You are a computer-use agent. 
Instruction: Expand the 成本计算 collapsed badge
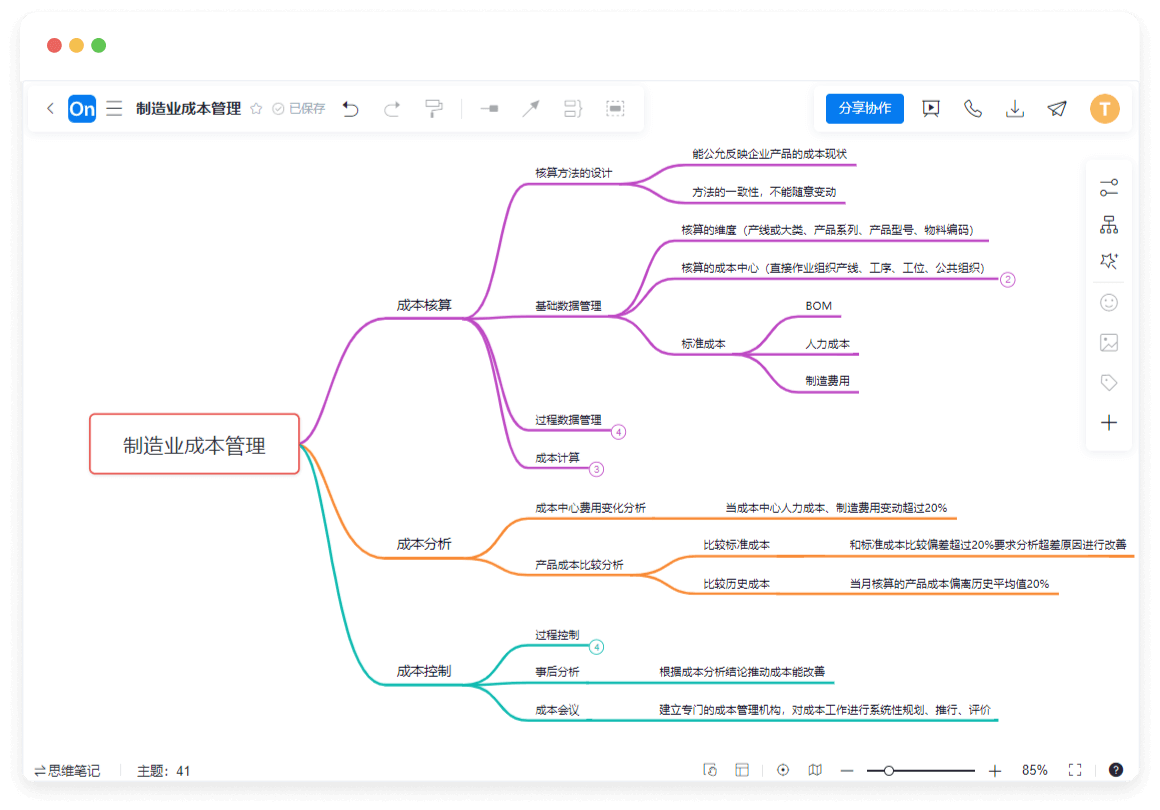[597, 469]
